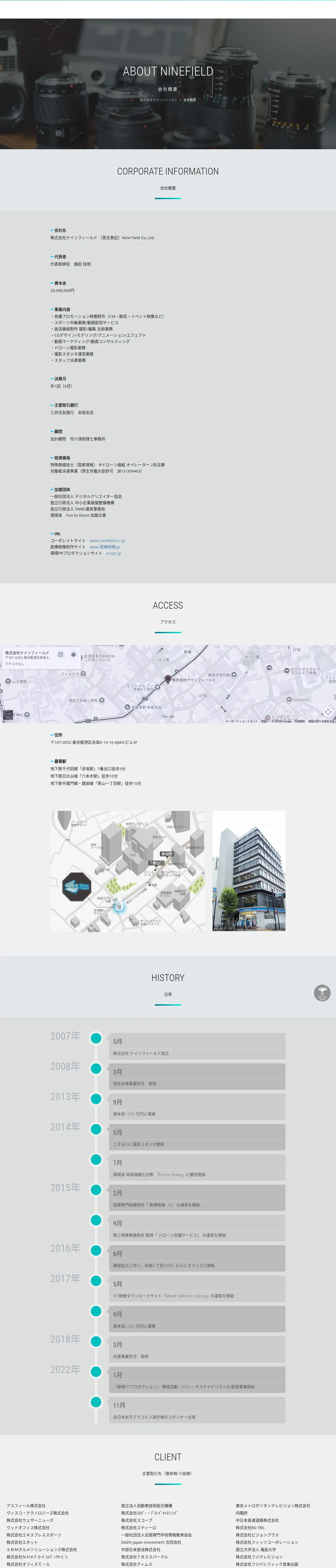Image resolution: width=336 pixels, height=1568 pixels.
Task: Click the Google logo on the map
Action: [x=168, y=716]
